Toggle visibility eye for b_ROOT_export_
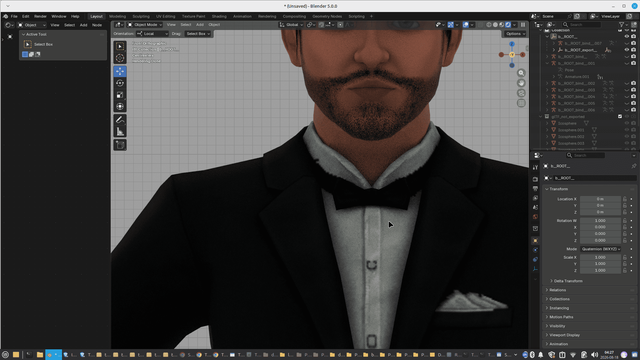Screen dimensions: 640x360 click(627, 50)
